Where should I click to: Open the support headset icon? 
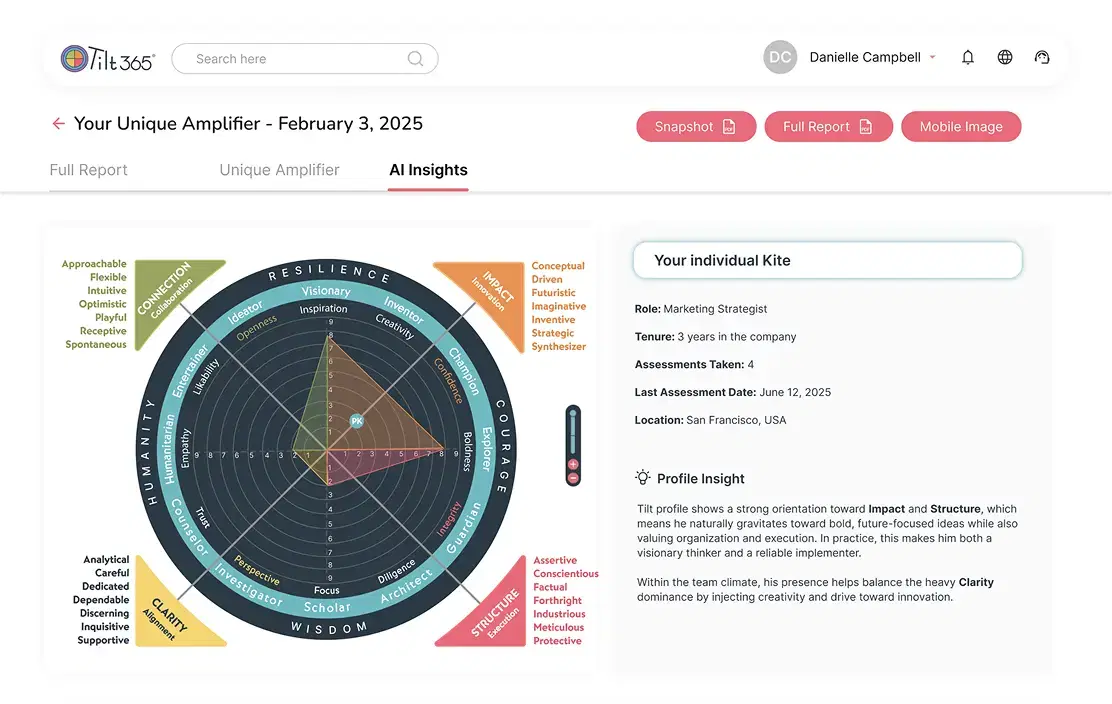coord(1042,57)
